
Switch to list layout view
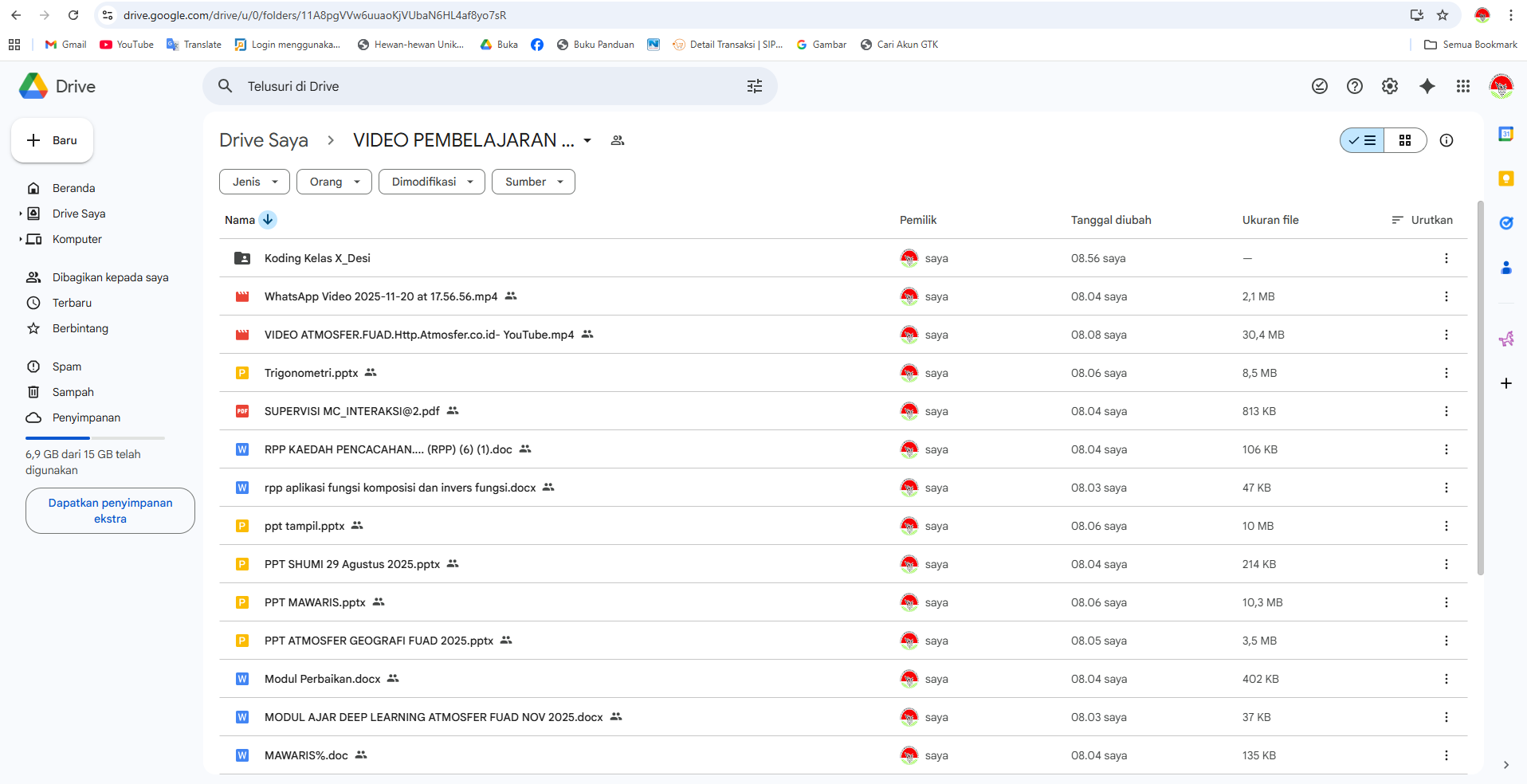(x=1362, y=140)
